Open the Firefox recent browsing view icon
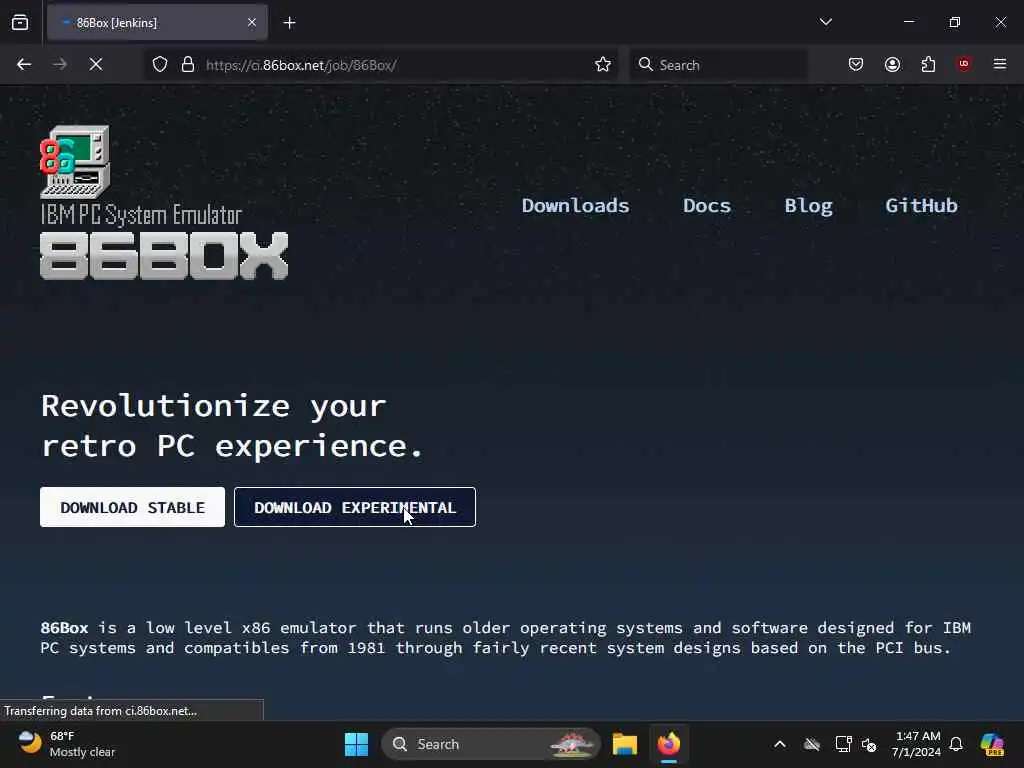Screen dimensions: 1024x768 [x=20, y=23]
